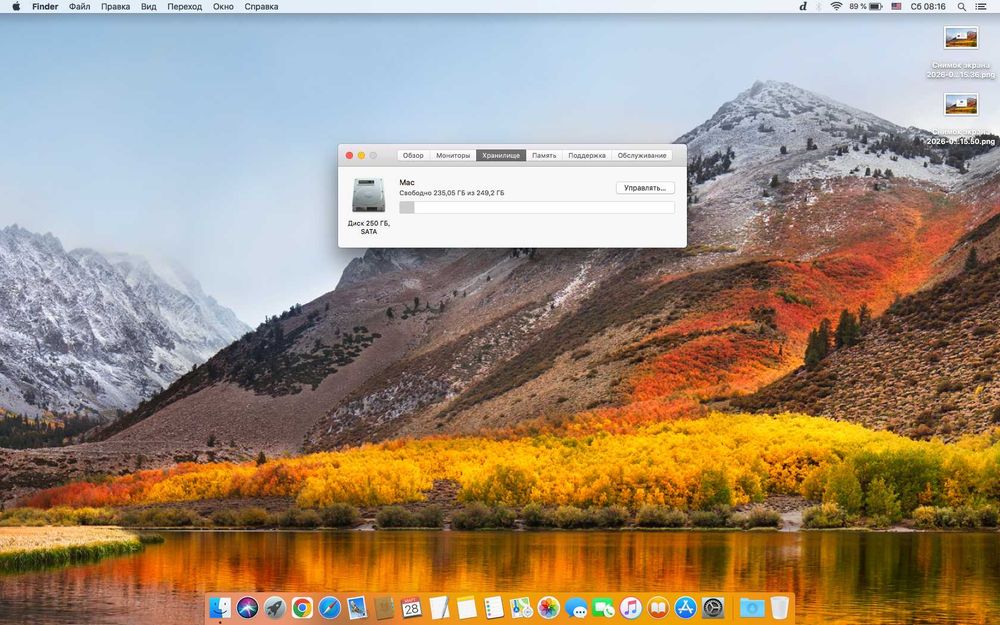The width and height of the screenshot is (1000, 625).
Task: Open the Переход menu
Action: click(184, 6)
